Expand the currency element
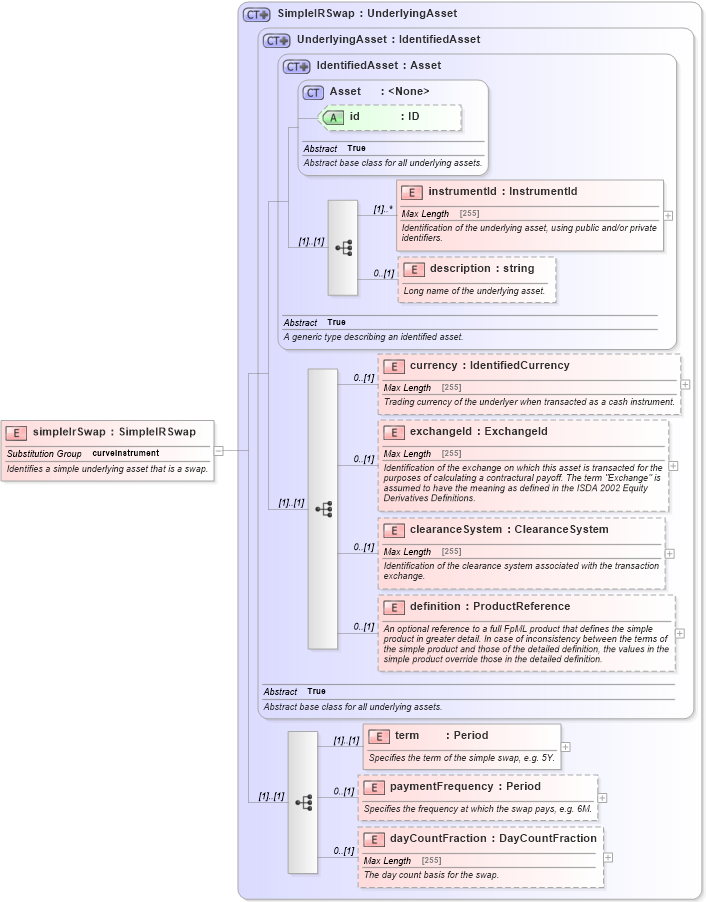Viewport: 706px width, 902px height. 685,384
